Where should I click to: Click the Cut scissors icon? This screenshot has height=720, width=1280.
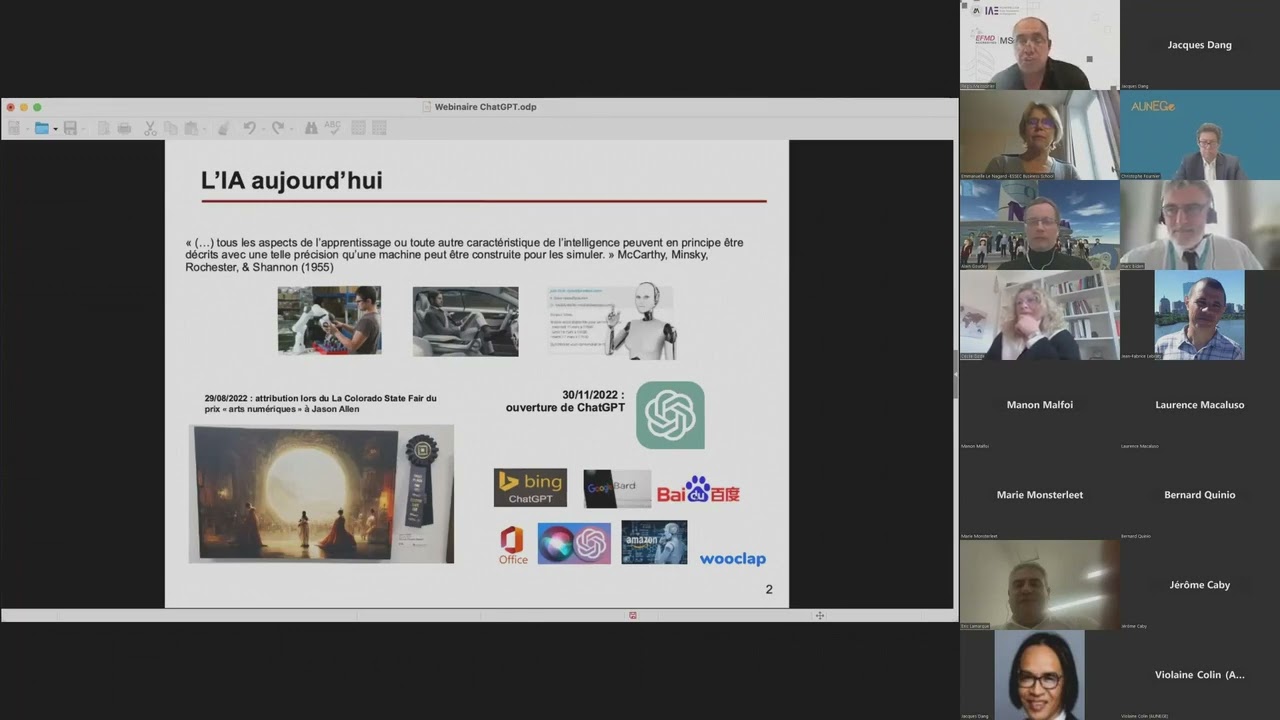[x=150, y=128]
